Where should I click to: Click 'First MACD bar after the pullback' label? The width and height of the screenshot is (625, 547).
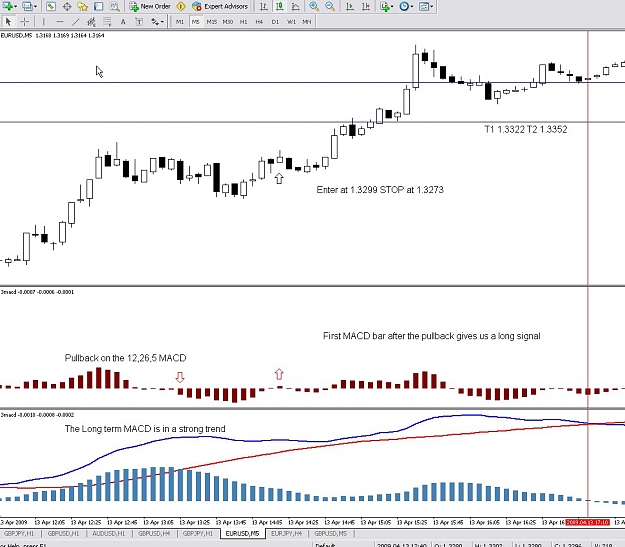(x=432, y=336)
